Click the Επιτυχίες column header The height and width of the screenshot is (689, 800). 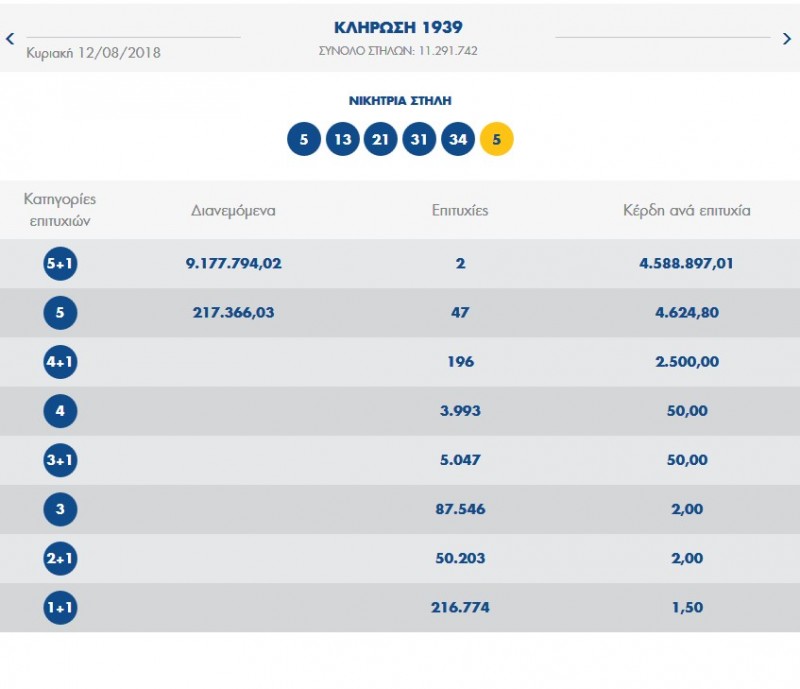pos(460,211)
